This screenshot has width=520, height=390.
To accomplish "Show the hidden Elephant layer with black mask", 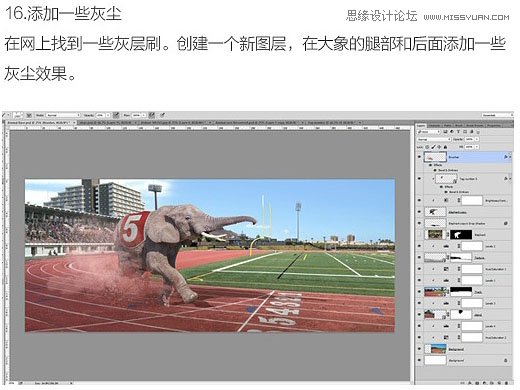I will (x=419, y=235).
